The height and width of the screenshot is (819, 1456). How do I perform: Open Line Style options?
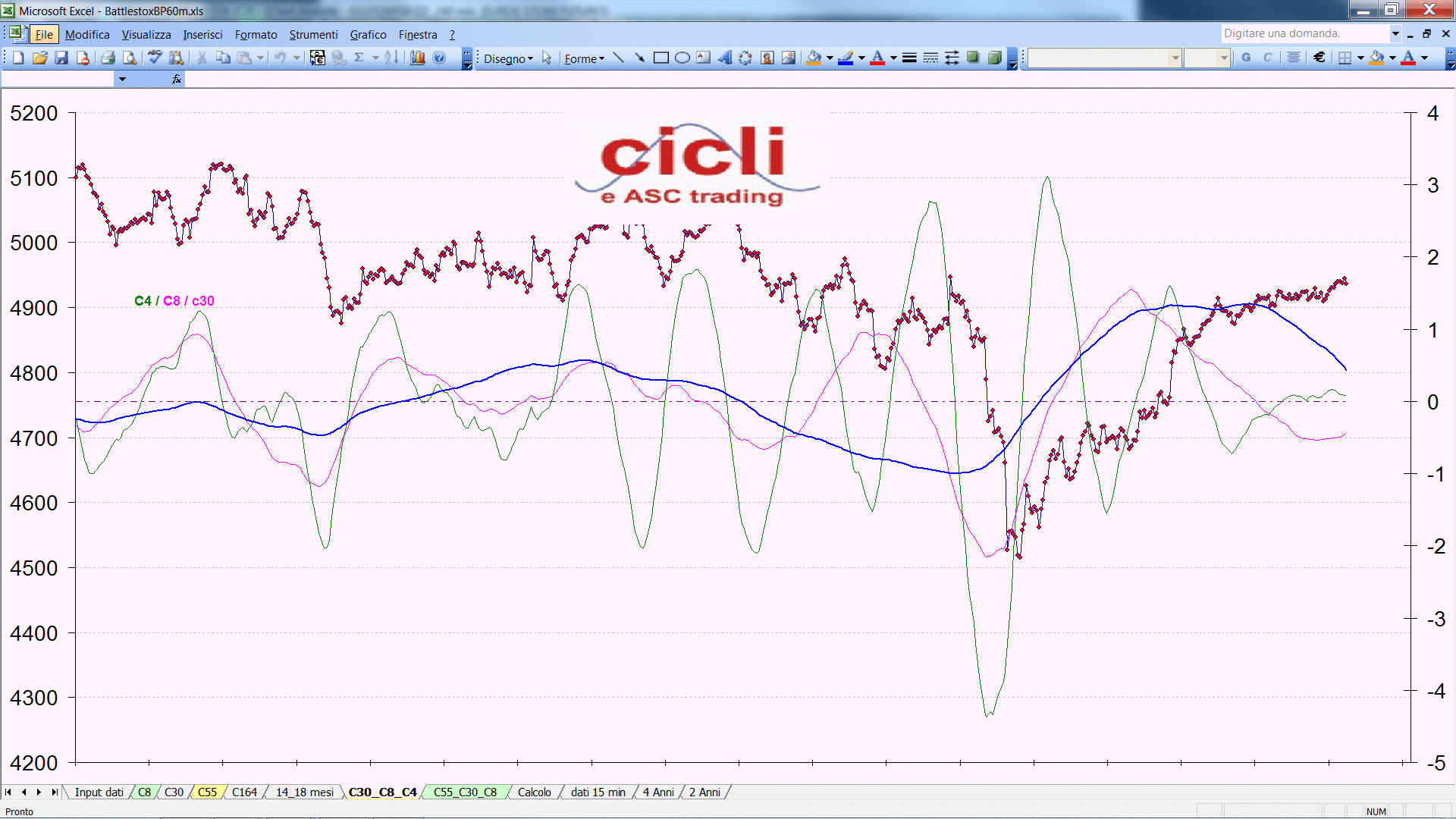point(909,58)
